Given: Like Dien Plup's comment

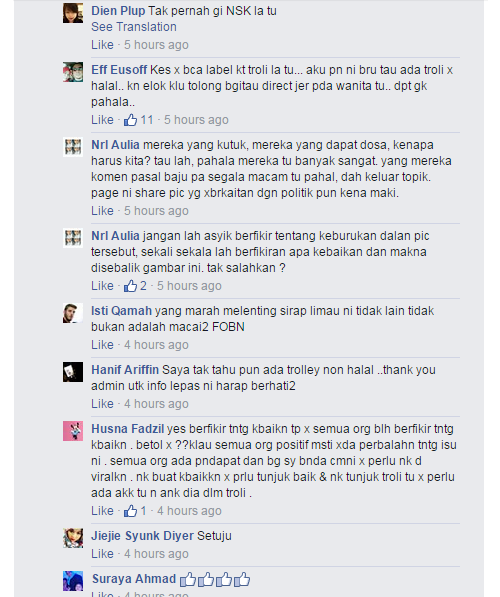Looking at the screenshot, I should pos(102,45).
